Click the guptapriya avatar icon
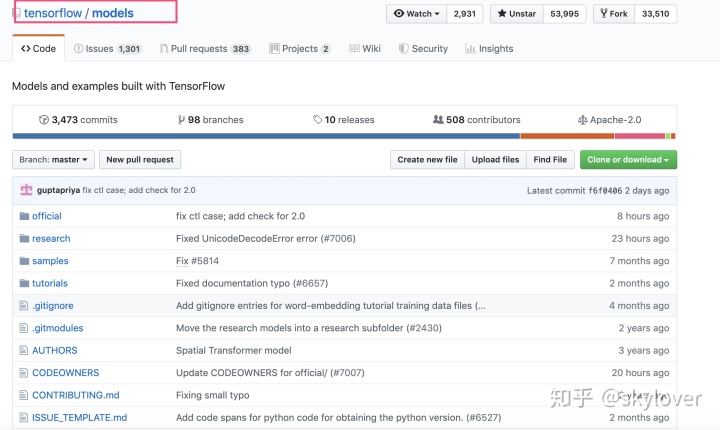This screenshot has height=430, width=720. tap(26, 190)
